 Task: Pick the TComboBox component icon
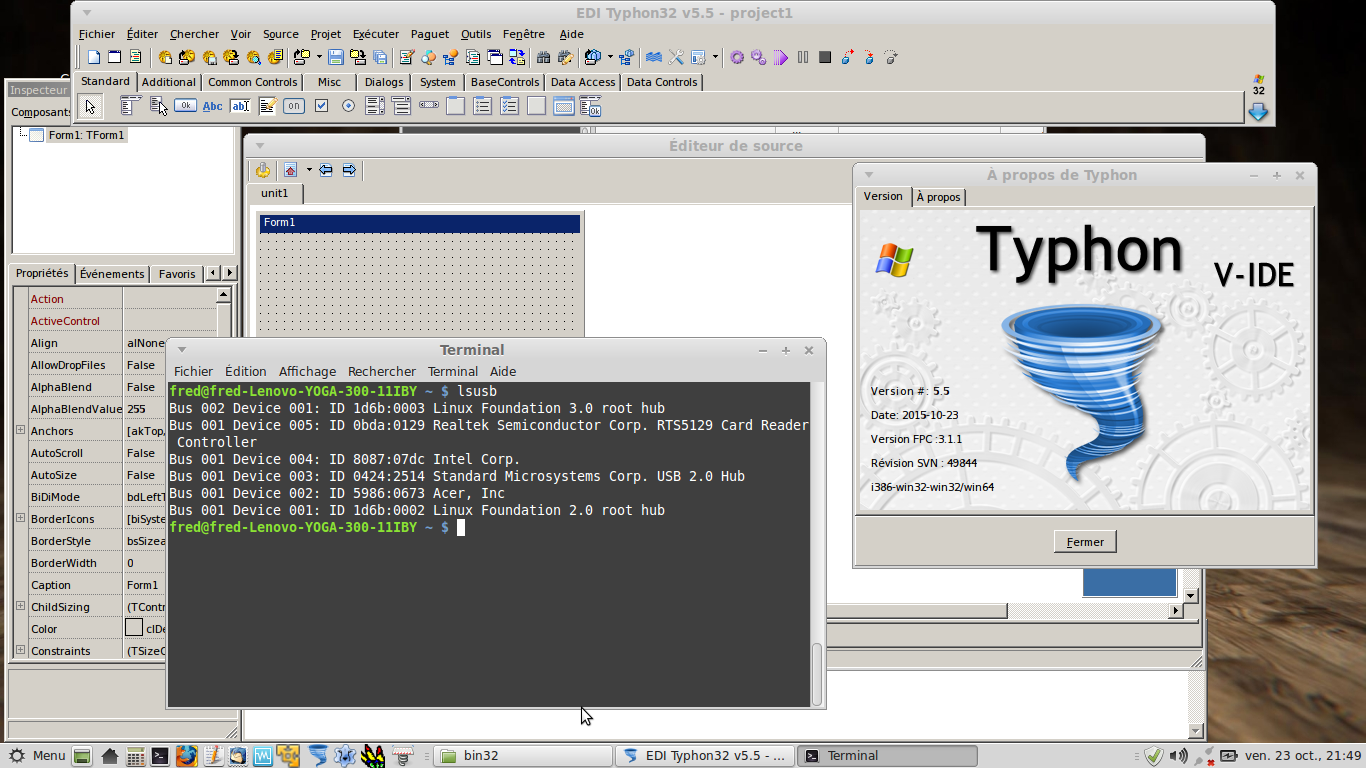click(x=402, y=106)
